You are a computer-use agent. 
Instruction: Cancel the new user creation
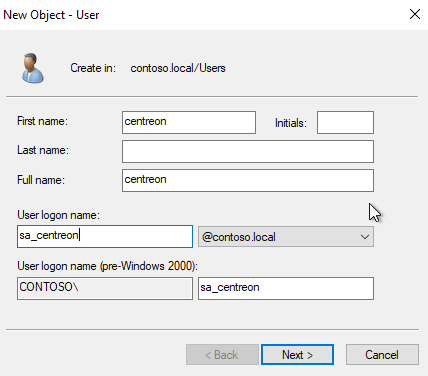382,355
